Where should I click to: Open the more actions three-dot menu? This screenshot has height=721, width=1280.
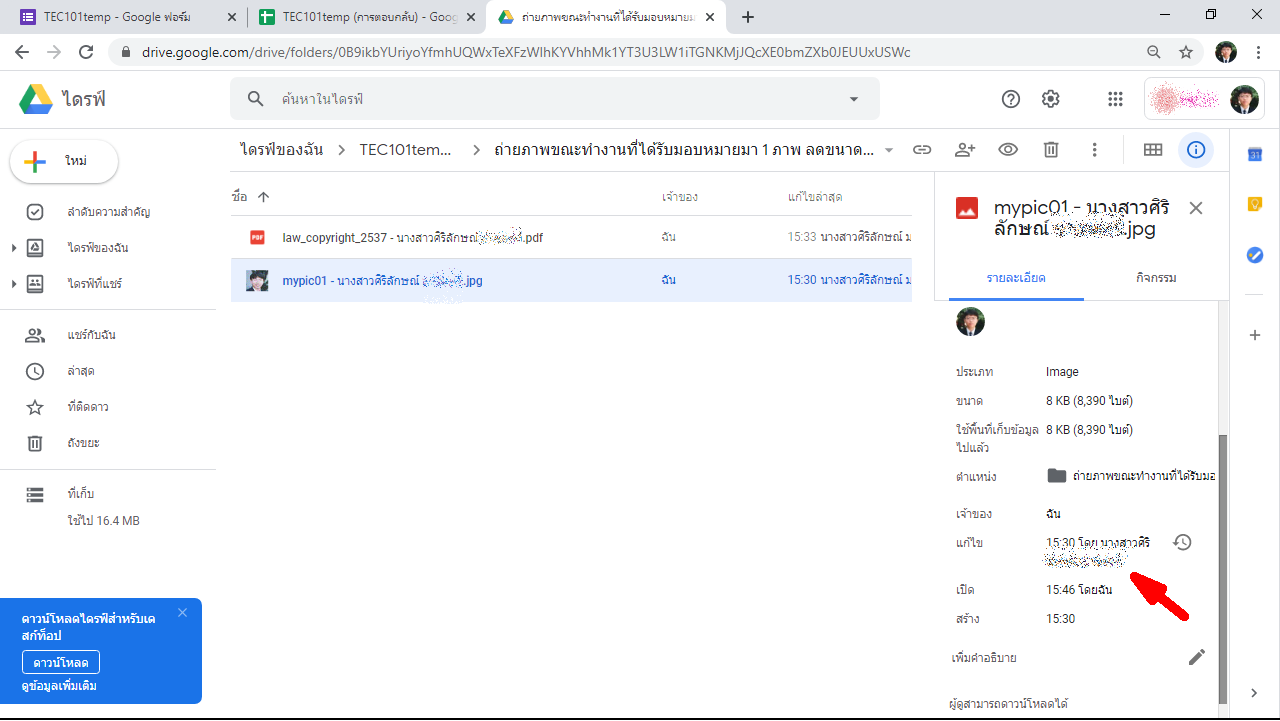[1095, 150]
